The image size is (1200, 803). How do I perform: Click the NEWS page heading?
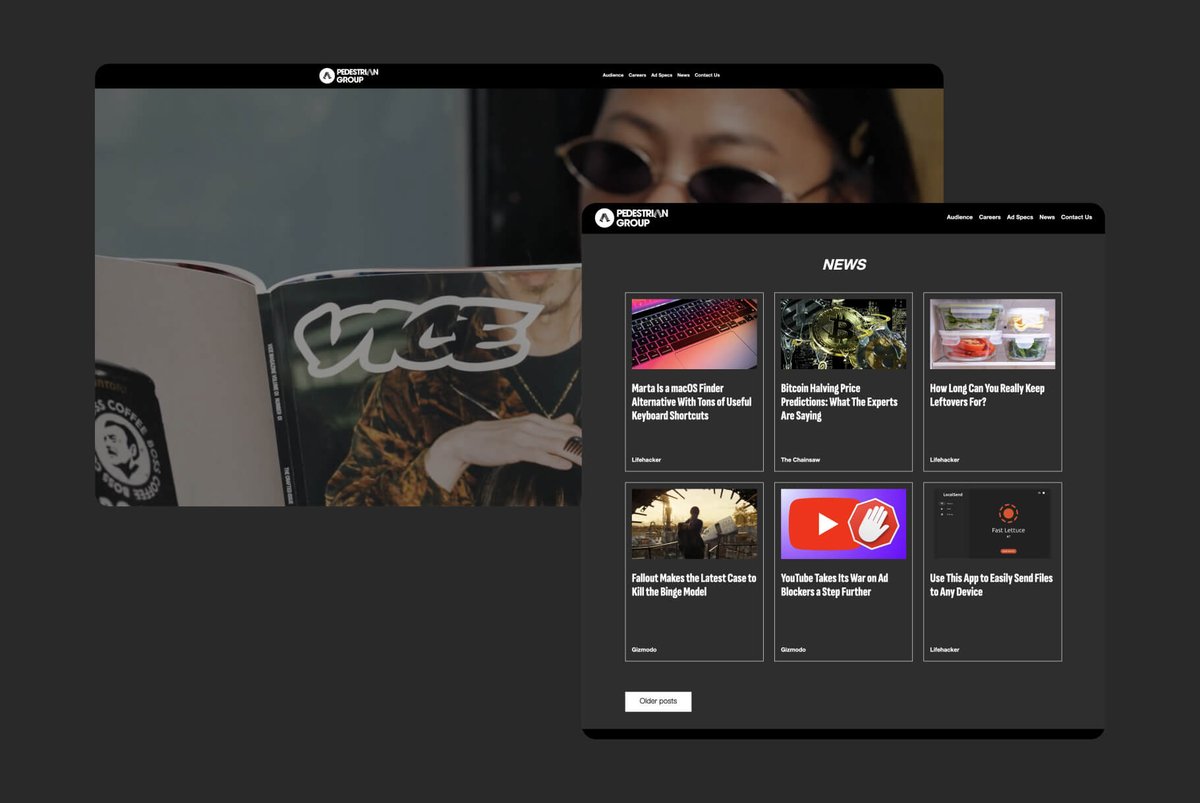(844, 265)
